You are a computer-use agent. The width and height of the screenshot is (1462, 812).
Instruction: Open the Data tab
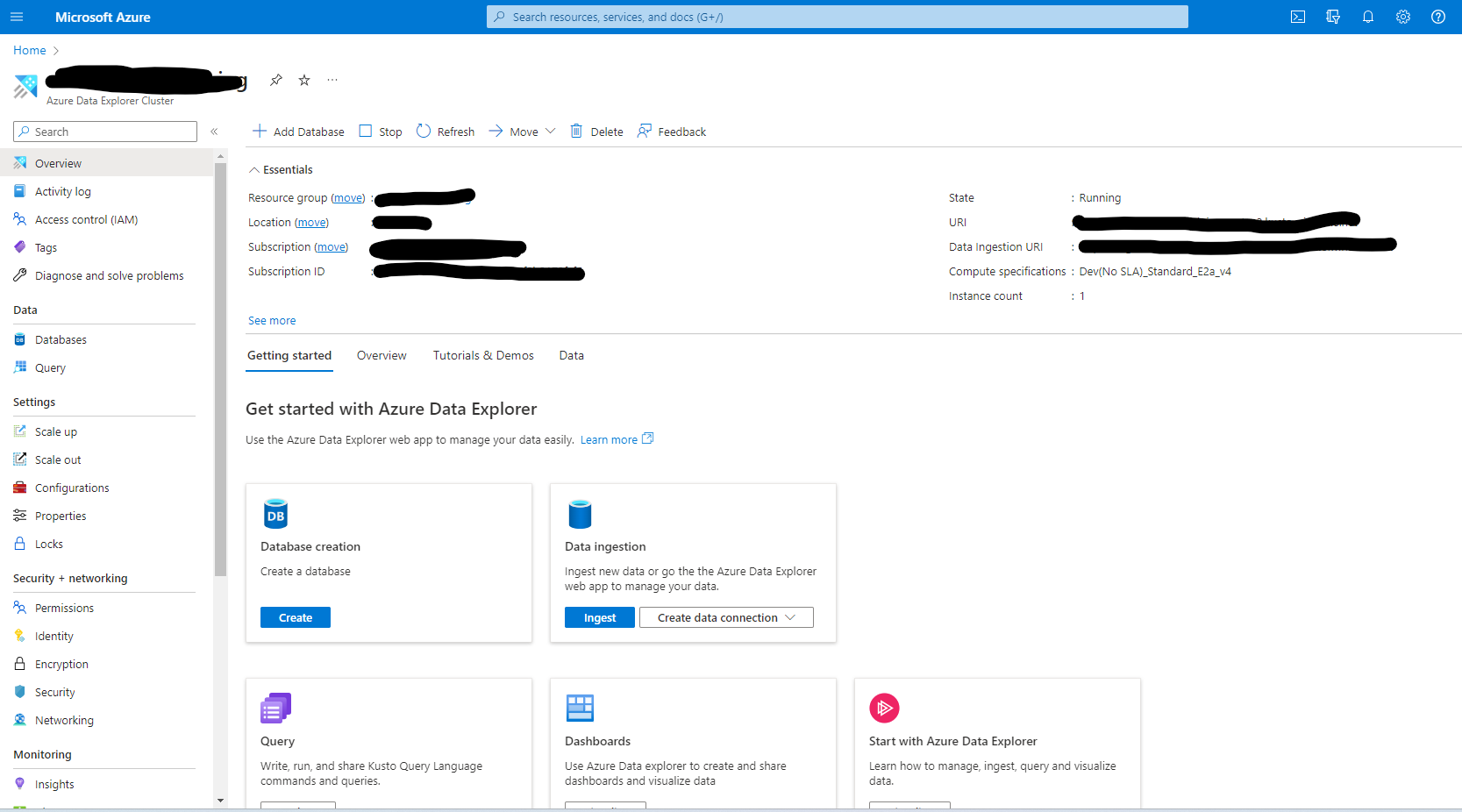[571, 355]
